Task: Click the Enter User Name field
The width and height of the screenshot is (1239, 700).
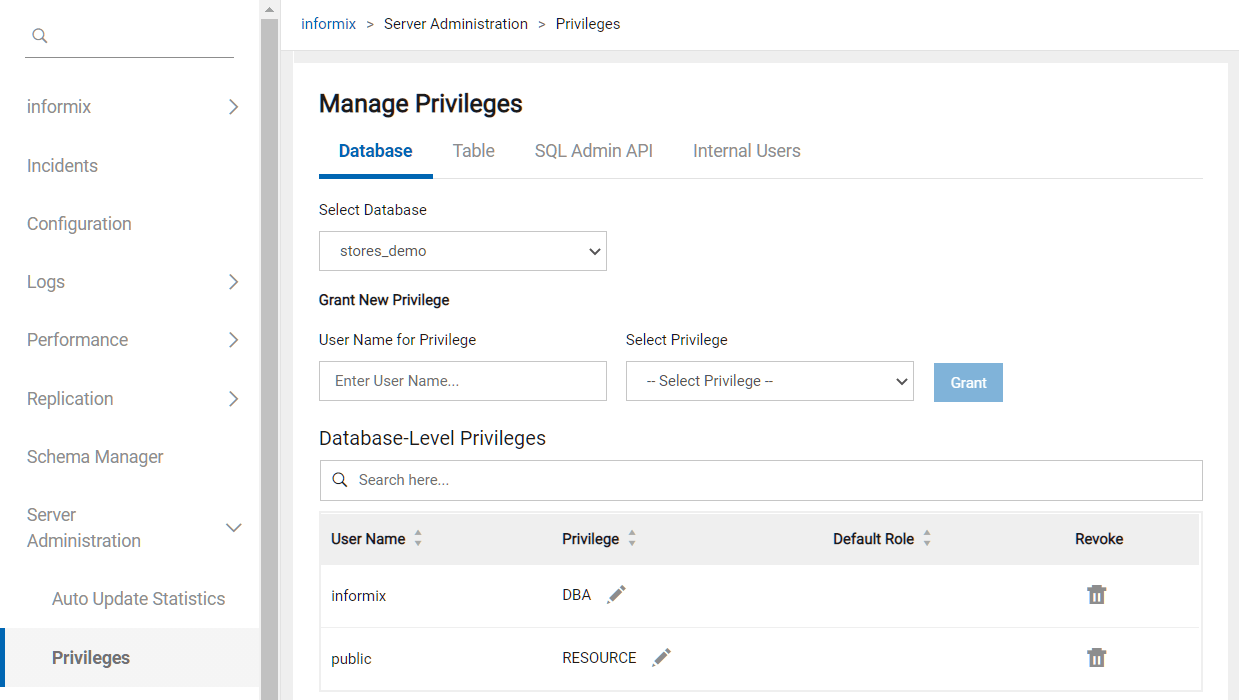Action: tap(462, 381)
